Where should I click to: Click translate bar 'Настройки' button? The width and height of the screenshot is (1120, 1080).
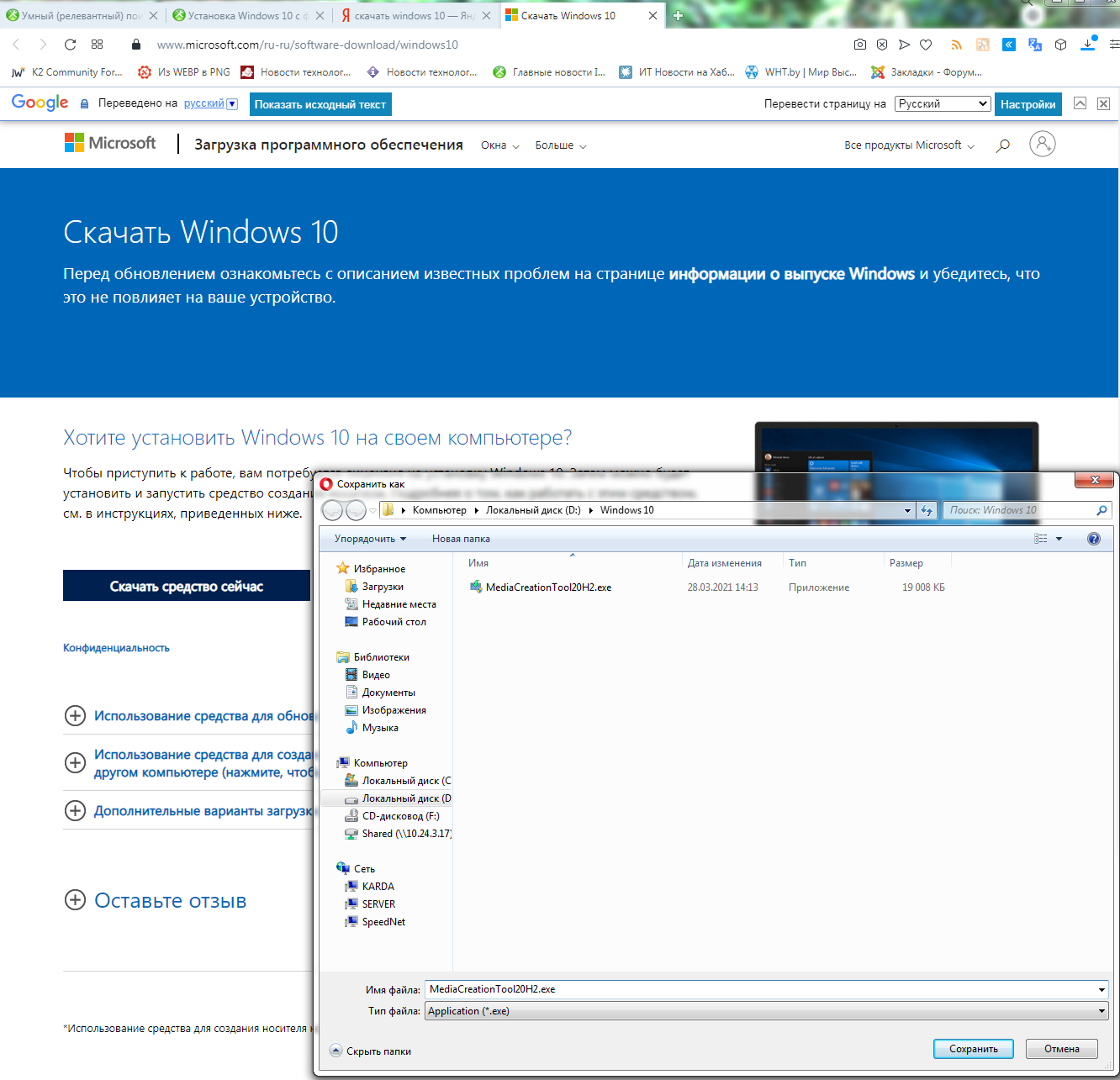1028,104
